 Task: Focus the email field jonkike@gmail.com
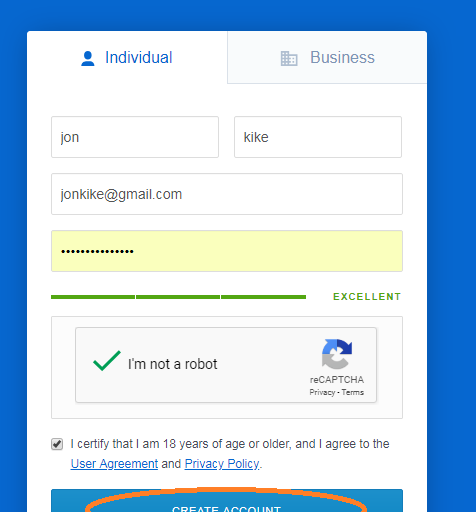[x=227, y=194]
